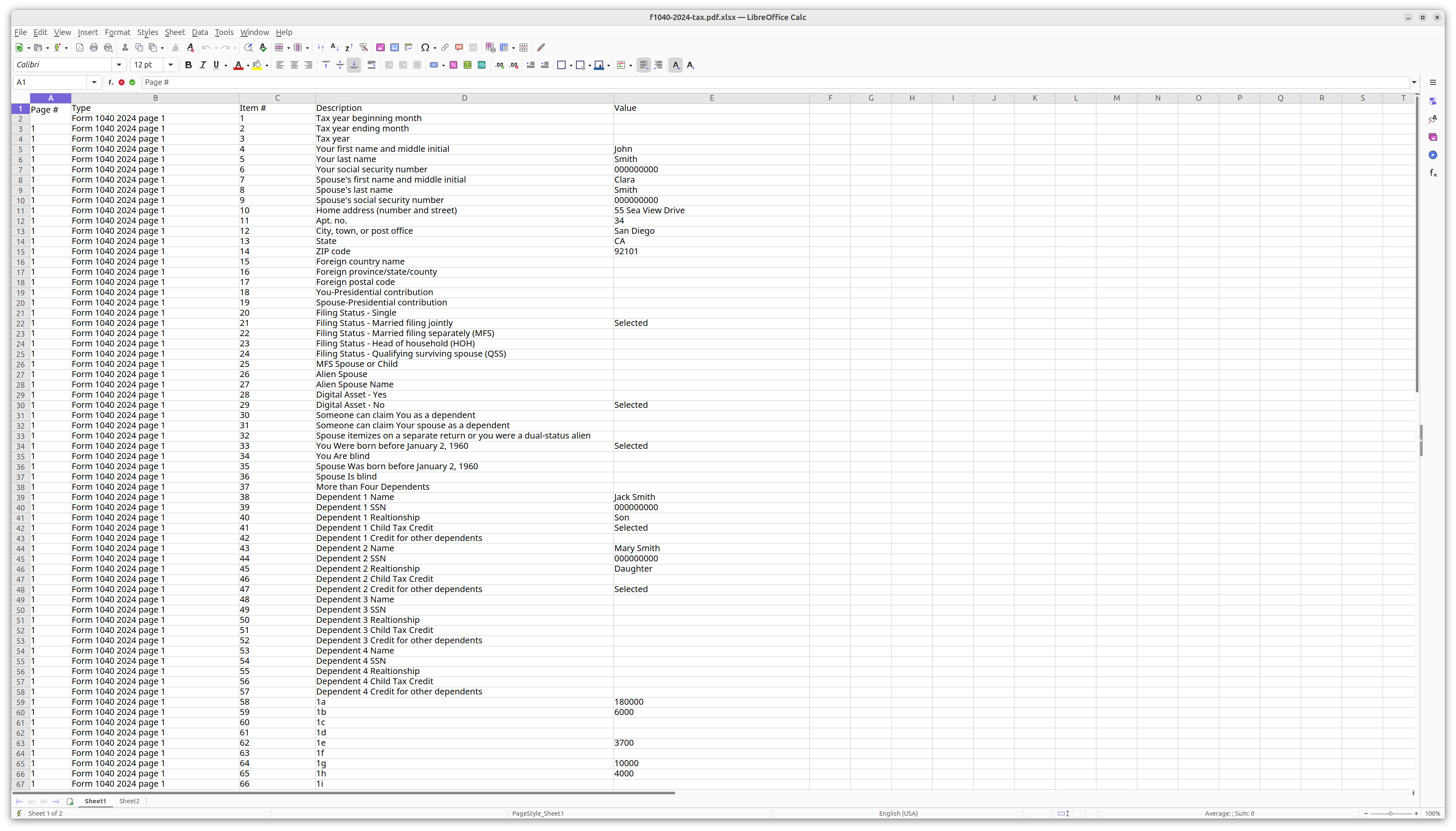Screen dimensions: 1456x831
Task: Open the Functions sidebar panel icon
Action: point(1433,173)
